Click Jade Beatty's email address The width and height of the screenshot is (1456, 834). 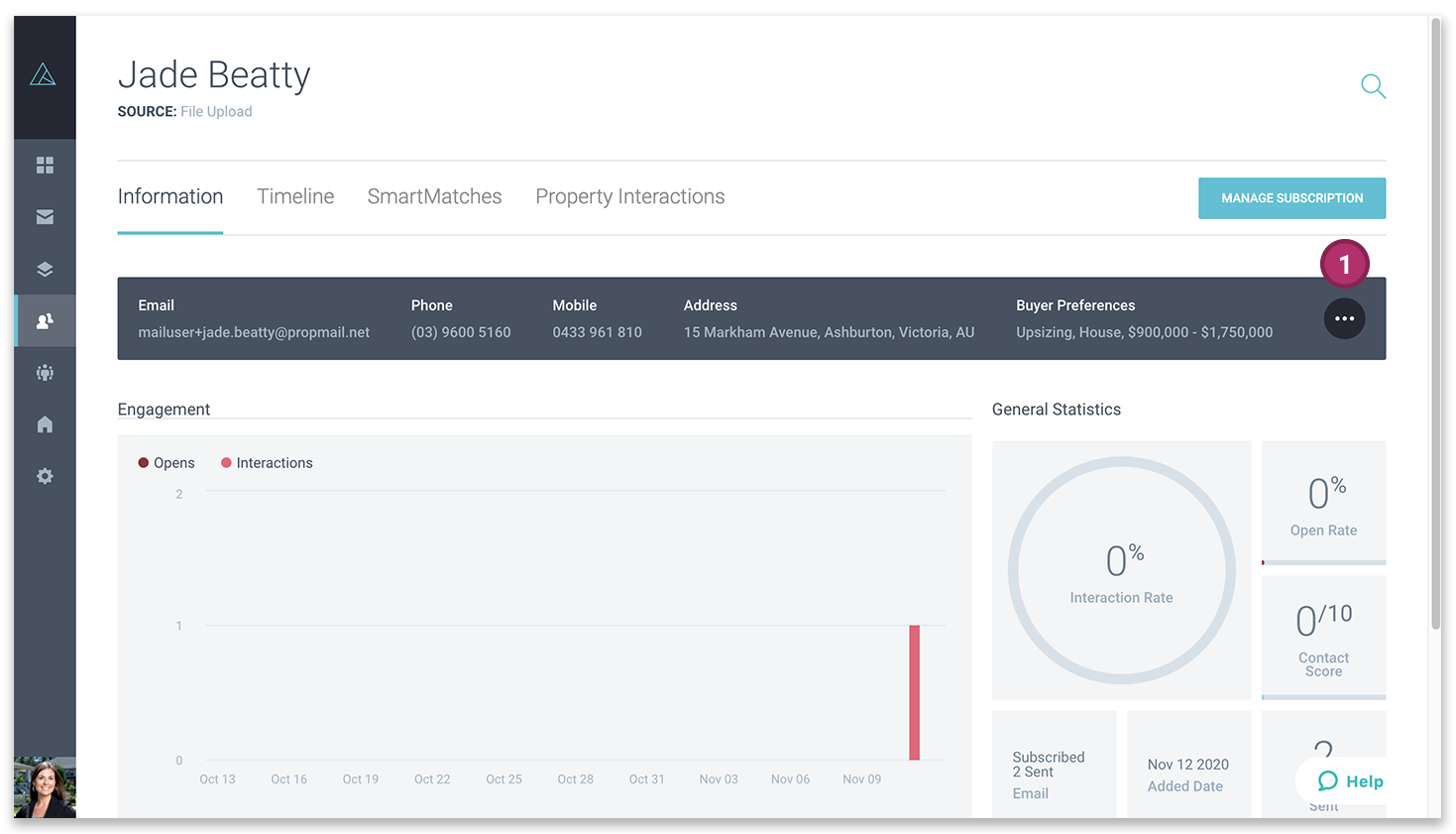click(254, 331)
